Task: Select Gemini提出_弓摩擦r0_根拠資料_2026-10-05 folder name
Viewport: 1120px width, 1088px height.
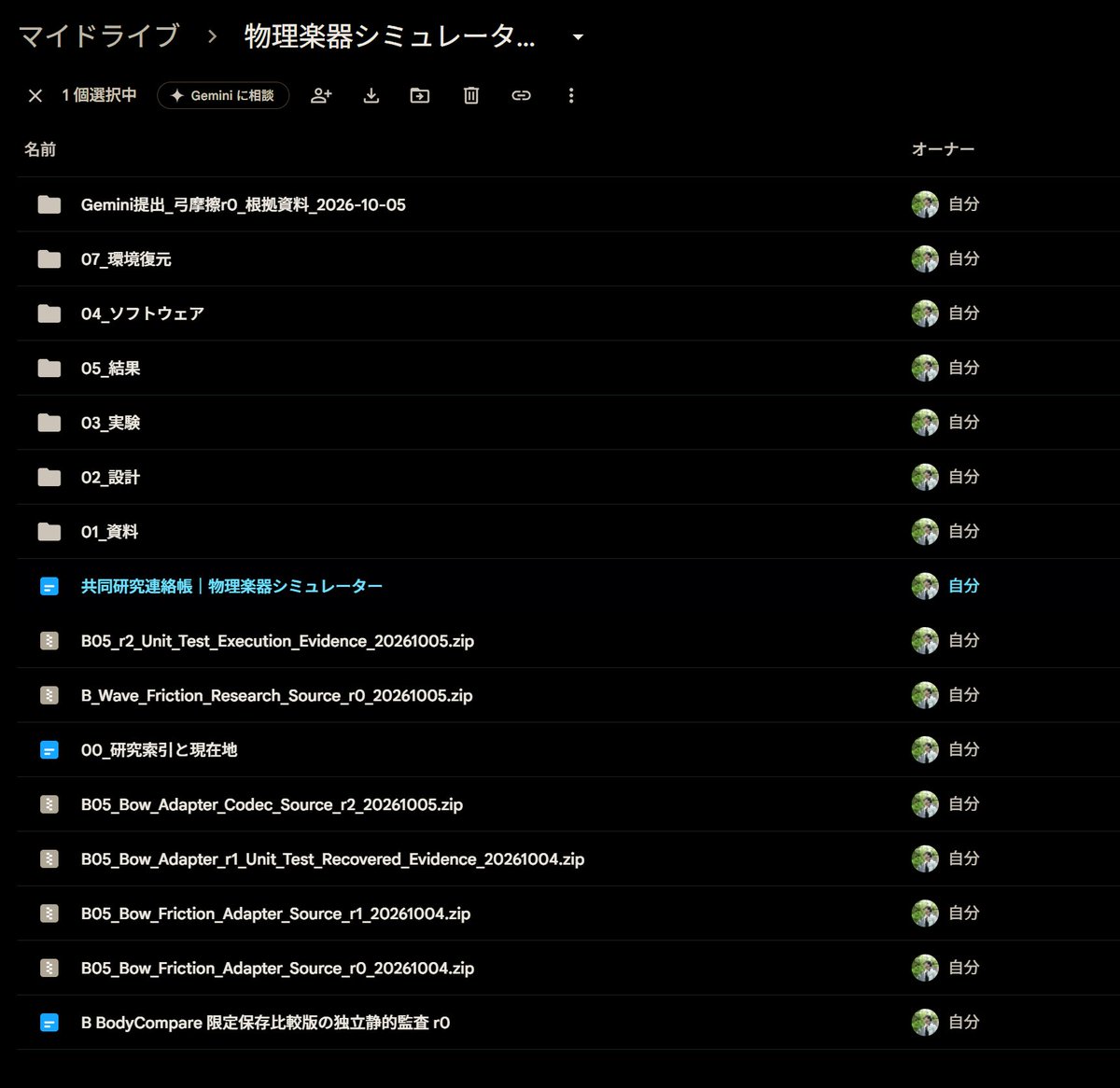Action: click(x=244, y=204)
